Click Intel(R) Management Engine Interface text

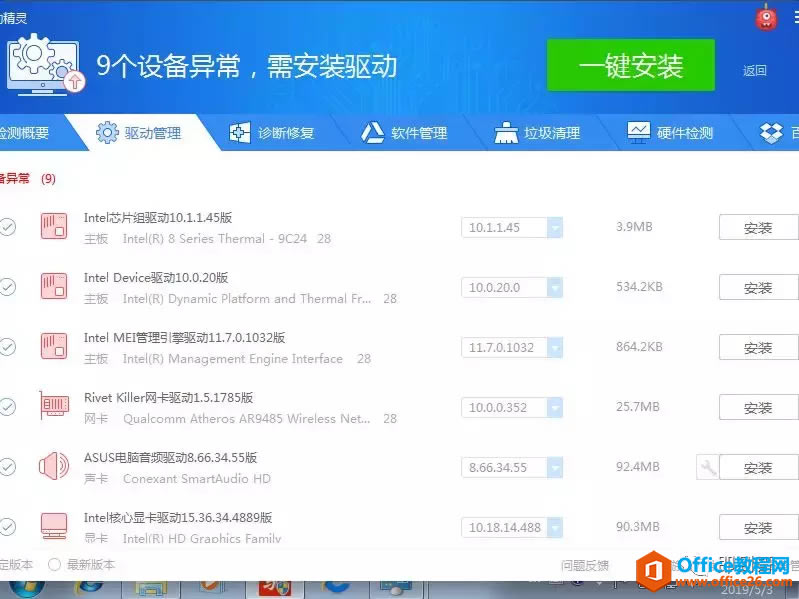coord(232,359)
